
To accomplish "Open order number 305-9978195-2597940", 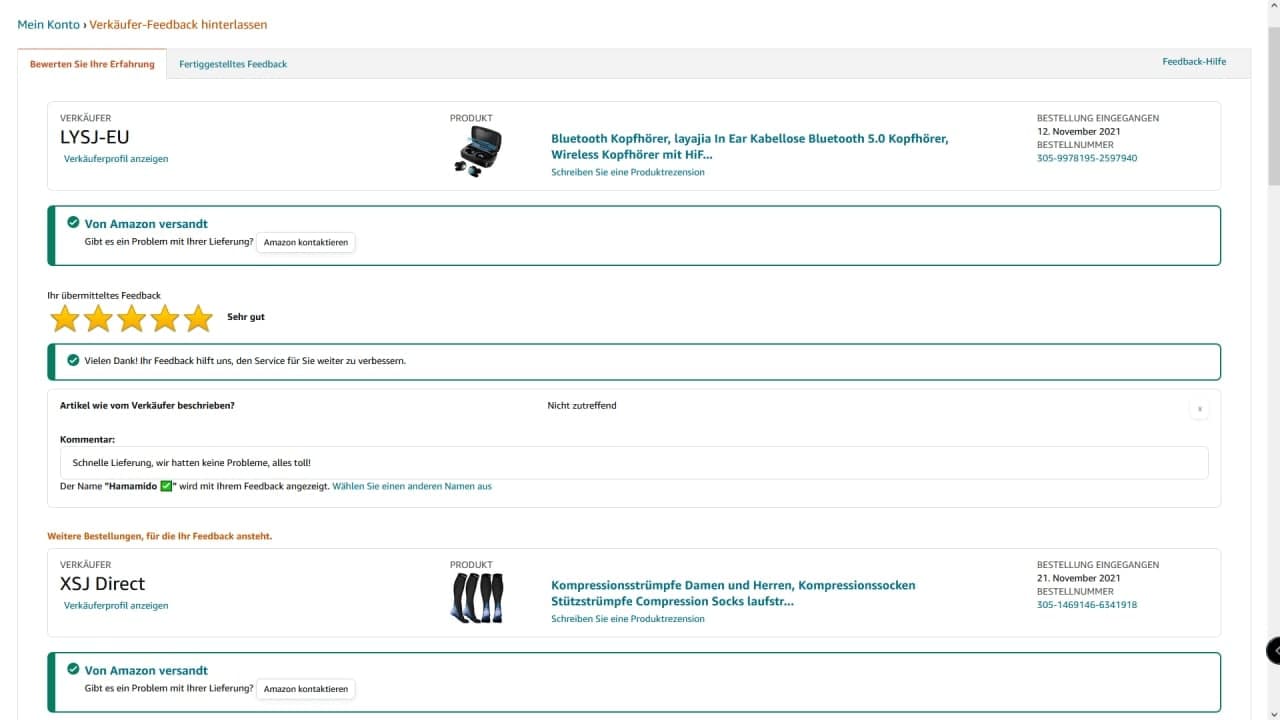I will 1087,158.
